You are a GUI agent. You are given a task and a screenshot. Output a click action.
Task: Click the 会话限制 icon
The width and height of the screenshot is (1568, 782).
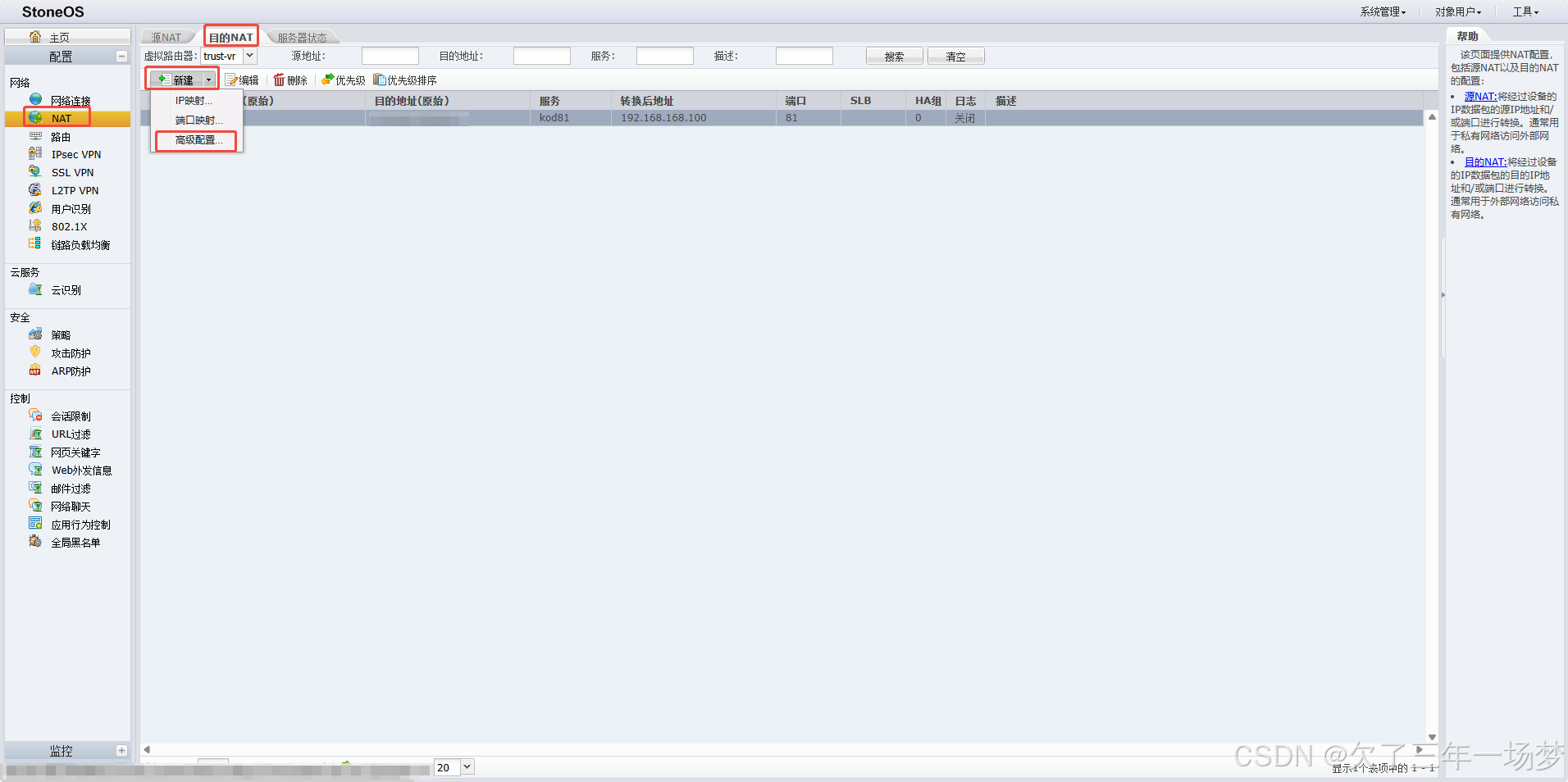coord(35,416)
